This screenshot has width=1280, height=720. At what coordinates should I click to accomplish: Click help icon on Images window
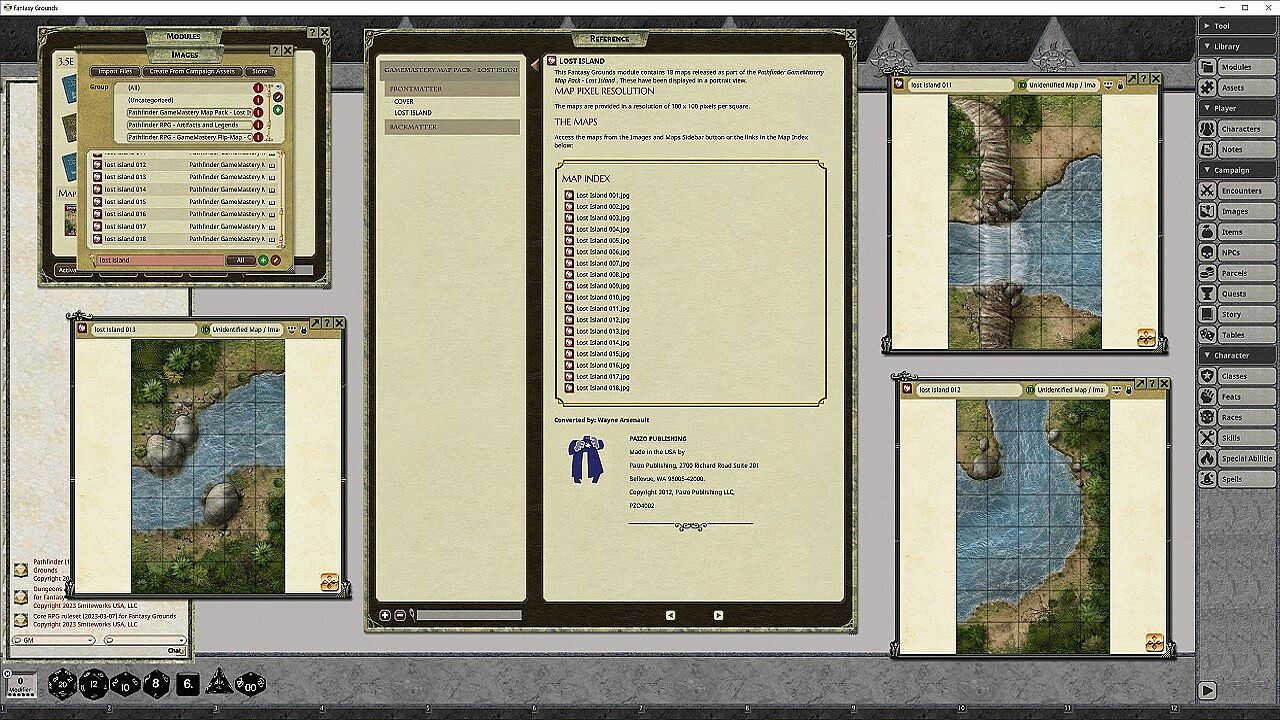coord(275,50)
